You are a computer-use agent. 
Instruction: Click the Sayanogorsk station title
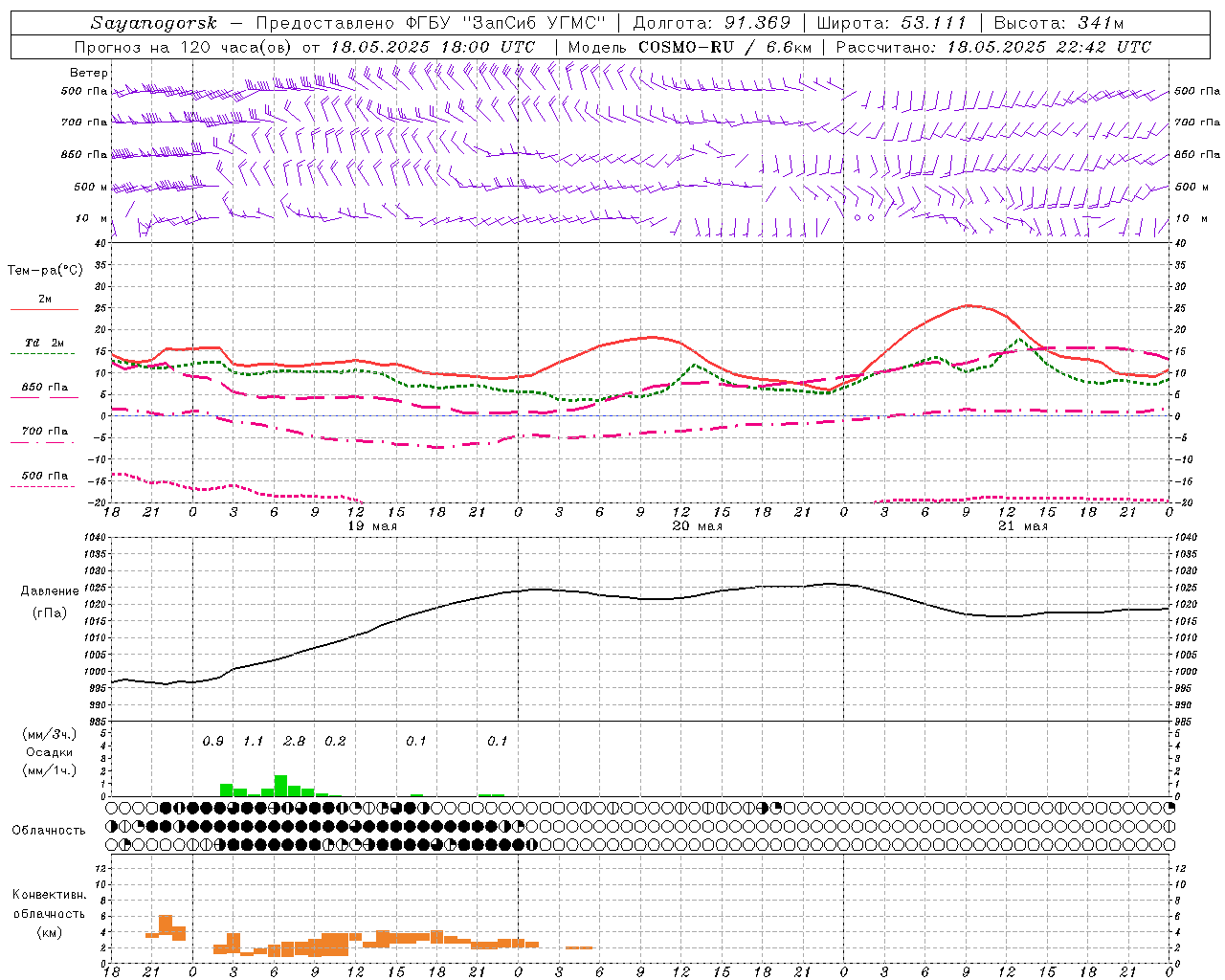(x=154, y=23)
